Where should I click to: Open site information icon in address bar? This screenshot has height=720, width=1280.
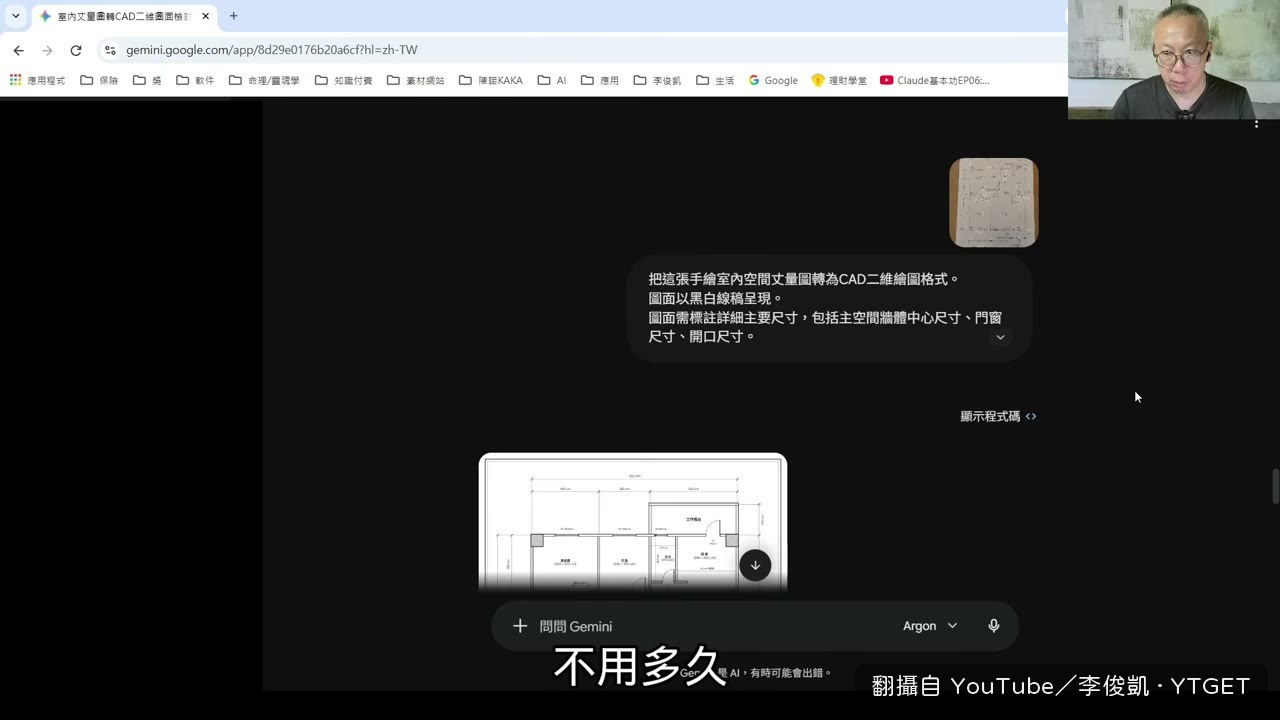(x=110, y=50)
